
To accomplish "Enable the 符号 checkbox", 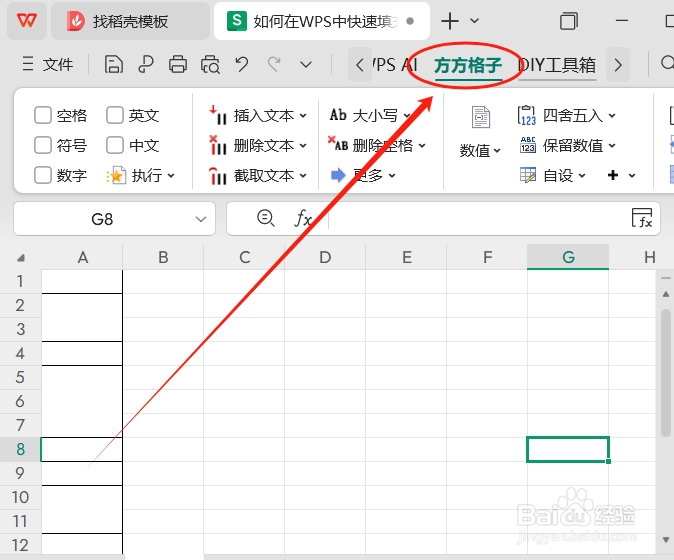I will 43,145.
